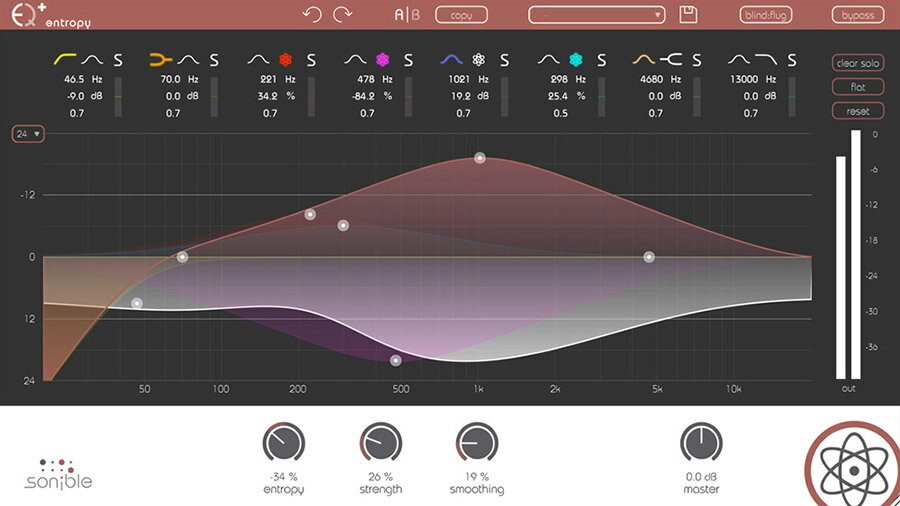
Task: Click the 1k band node at the curve peak
Action: click(x=480, y=158)
